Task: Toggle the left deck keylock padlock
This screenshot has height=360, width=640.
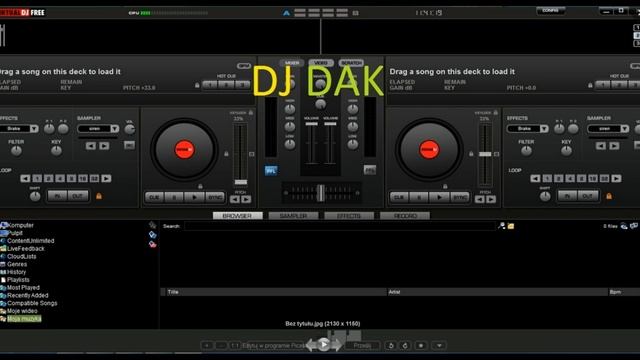Action: click(251, 112)
